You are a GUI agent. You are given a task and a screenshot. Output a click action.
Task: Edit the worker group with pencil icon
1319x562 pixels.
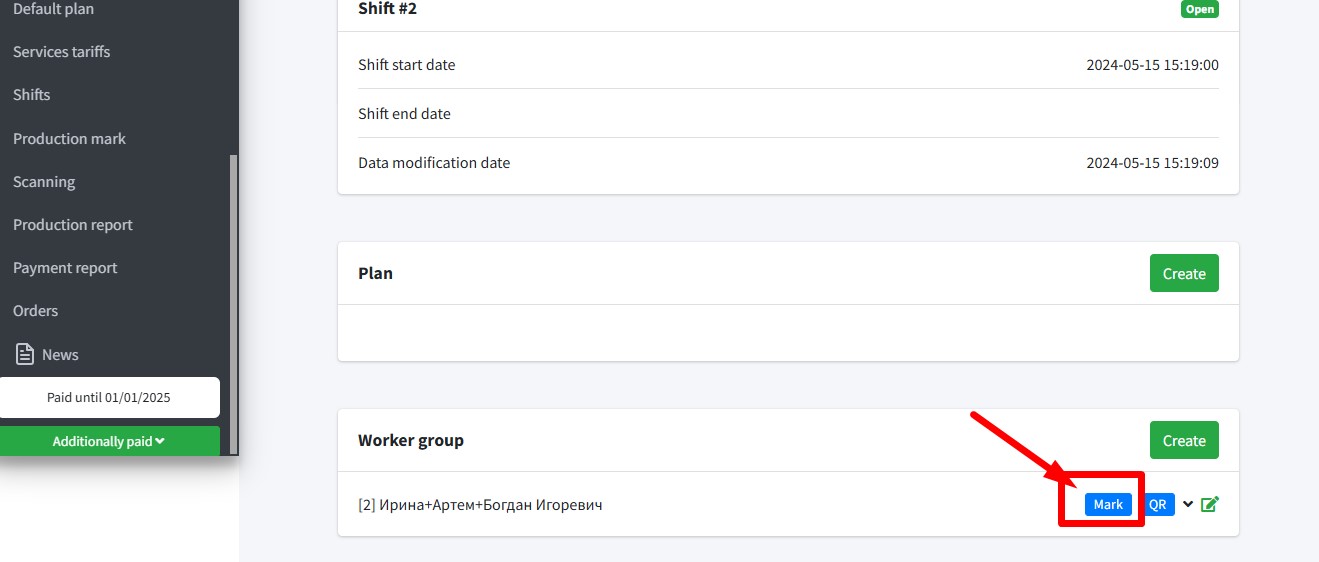tap(1209, 504)
